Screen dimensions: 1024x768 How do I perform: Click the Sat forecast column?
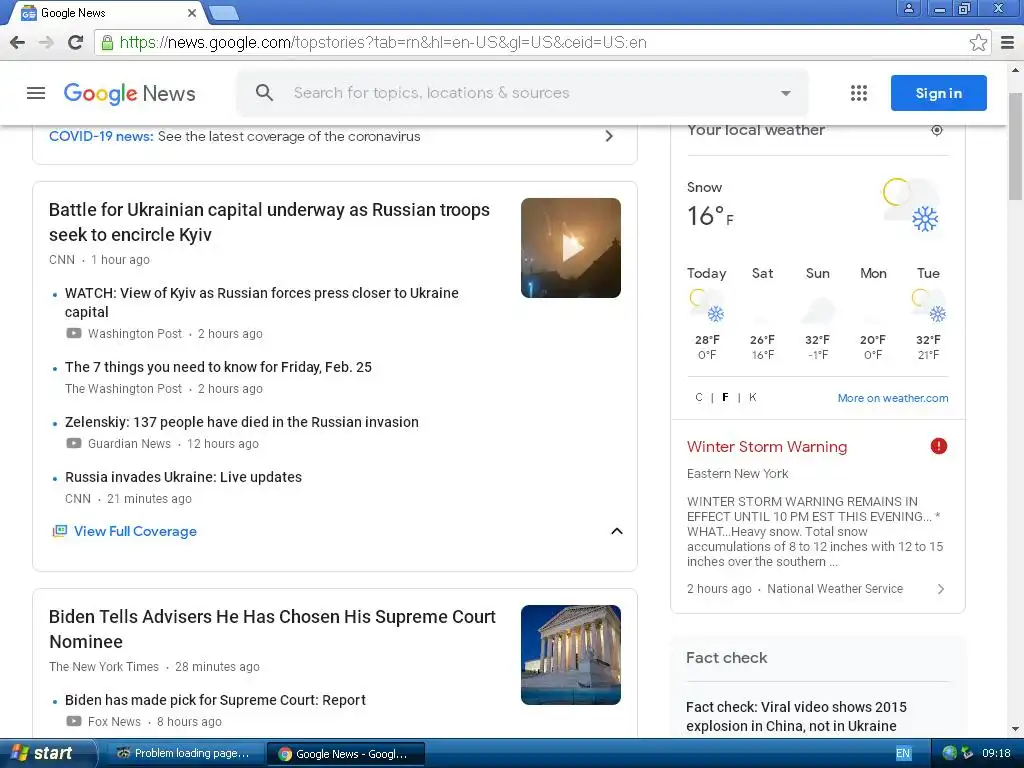[762, 313]
